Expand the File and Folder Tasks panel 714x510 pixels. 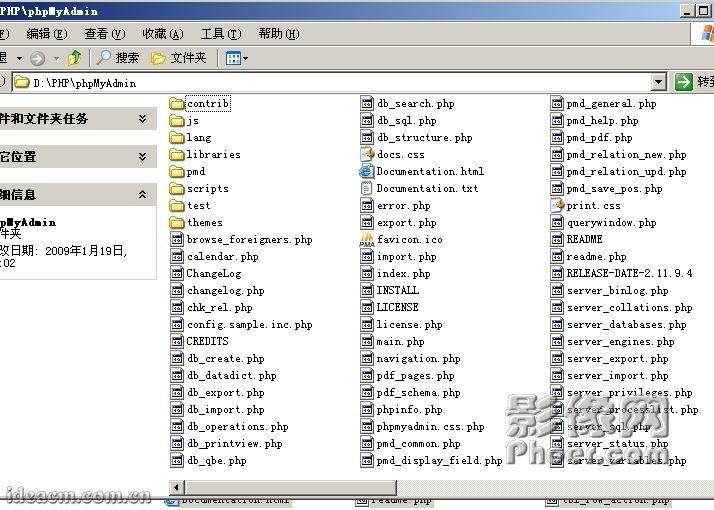142,119
